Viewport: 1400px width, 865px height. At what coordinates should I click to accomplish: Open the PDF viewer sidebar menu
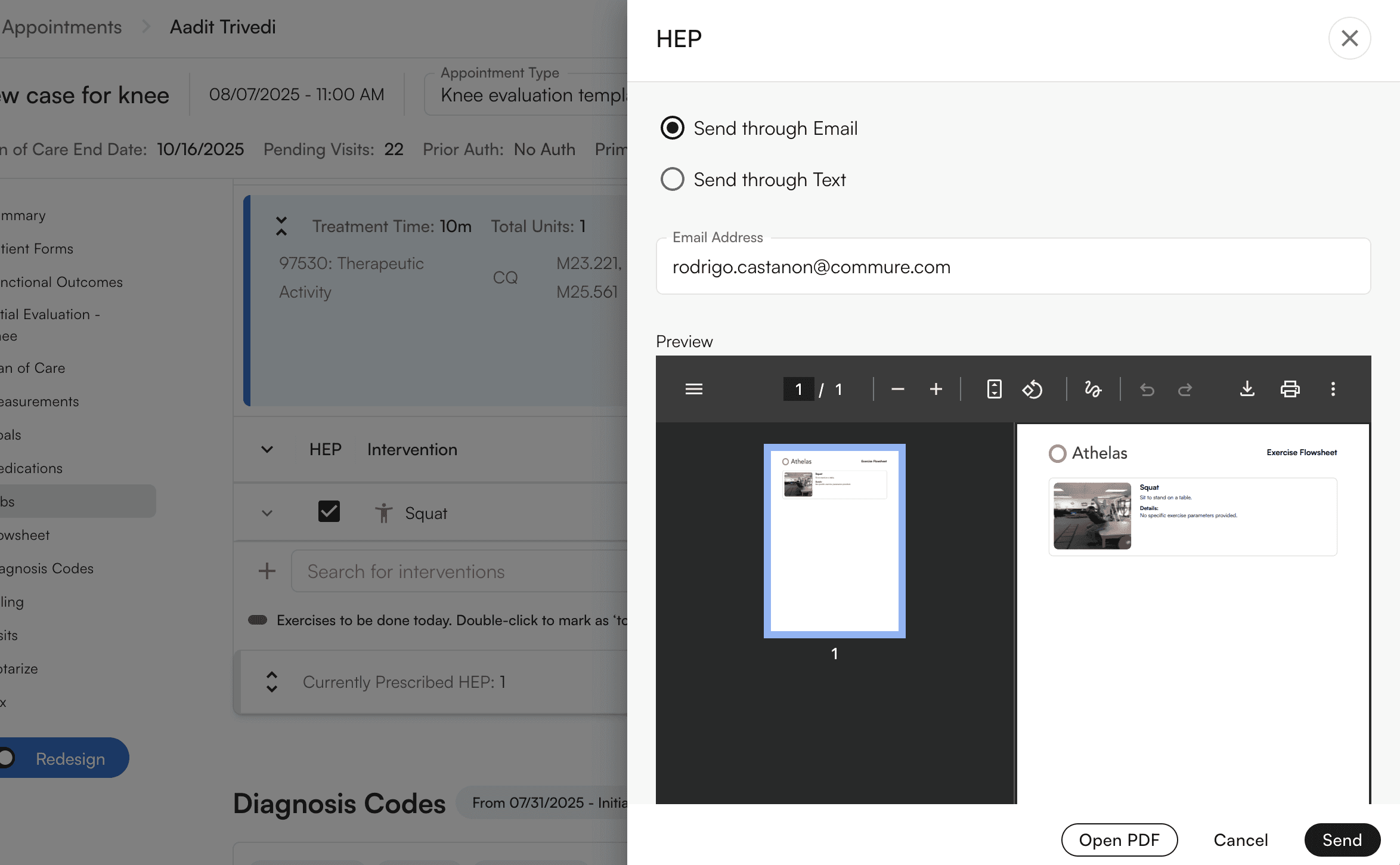pyautogui.click(x=694, y=389)
